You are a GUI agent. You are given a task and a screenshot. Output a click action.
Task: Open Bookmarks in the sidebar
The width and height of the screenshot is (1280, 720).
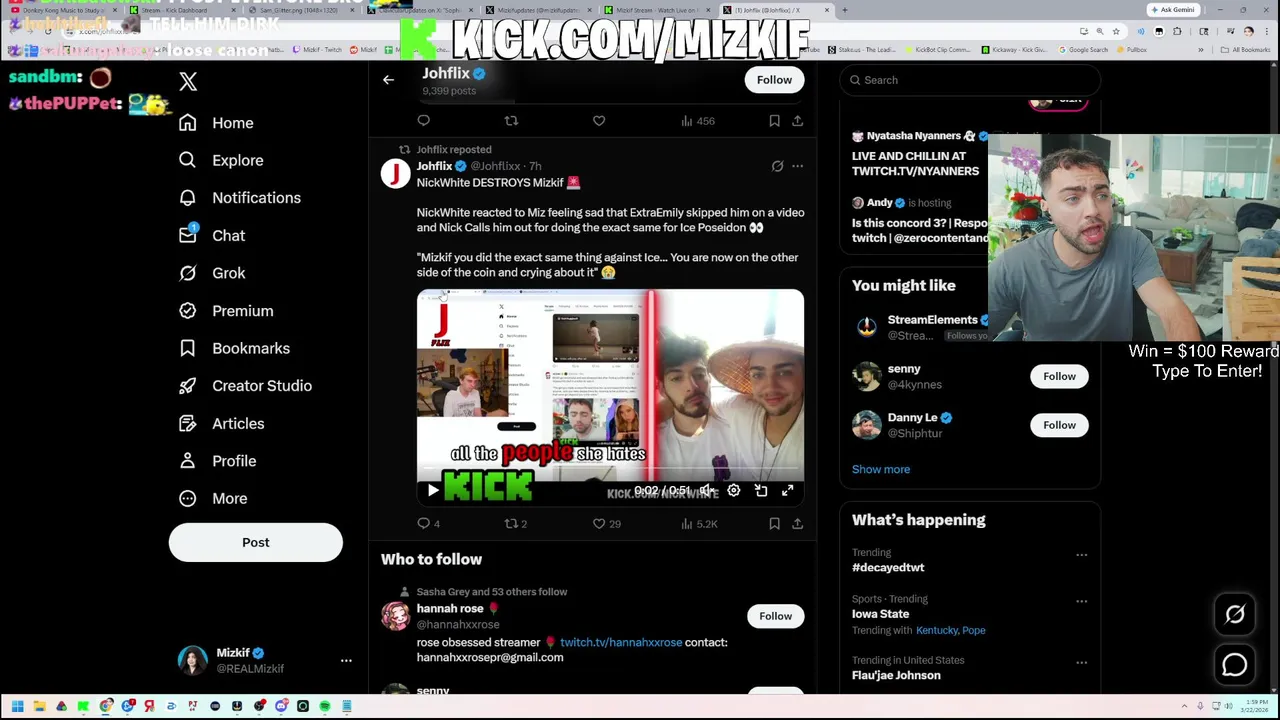tap(233, 348)
